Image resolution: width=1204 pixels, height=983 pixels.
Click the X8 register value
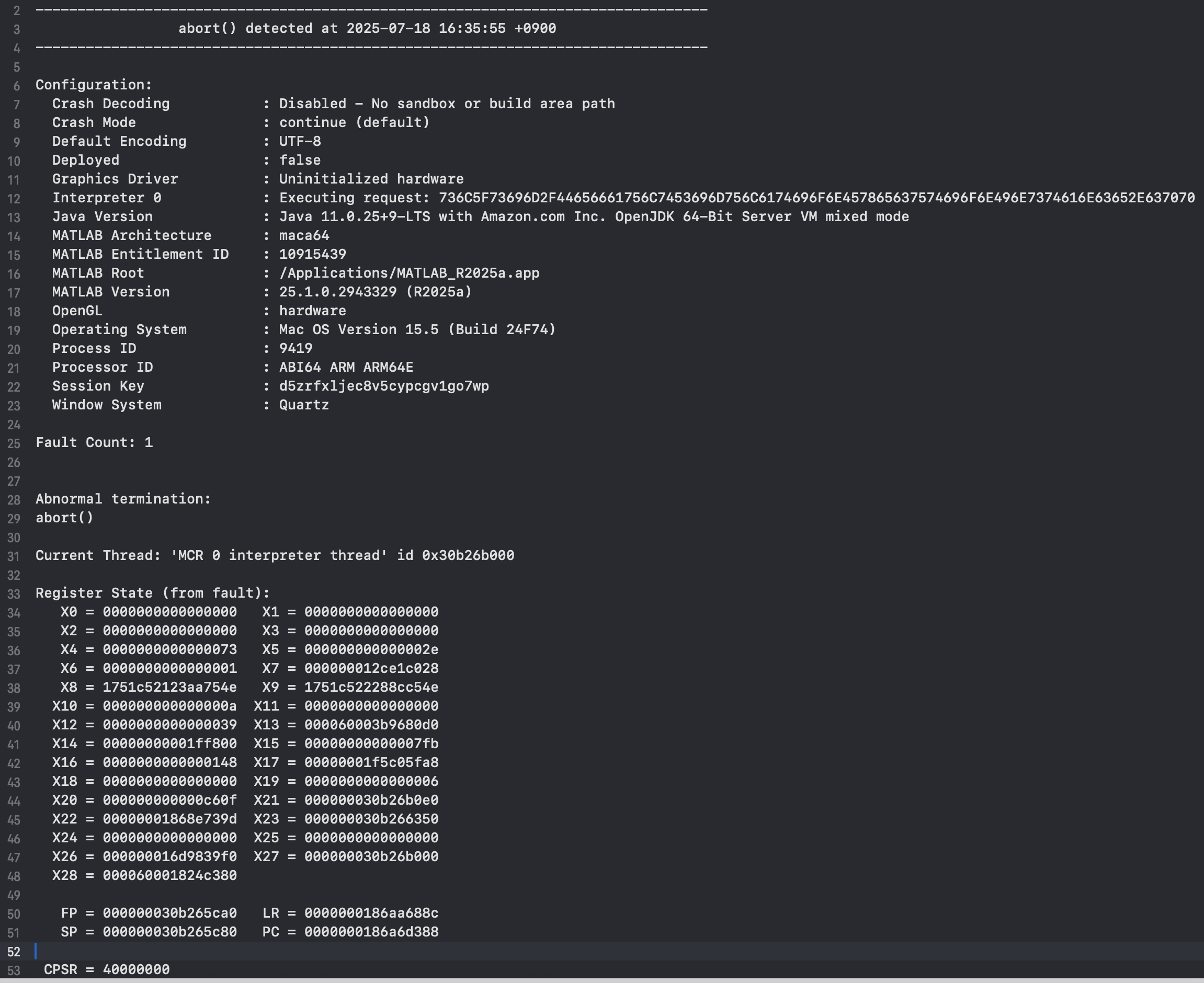click(169, 688)
